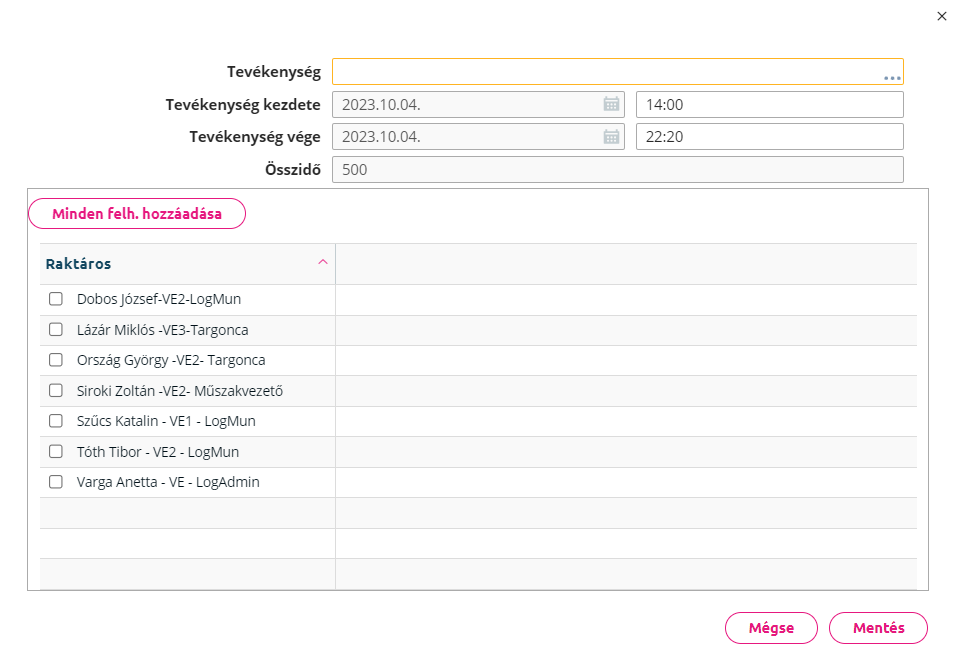Close the dialog with the X icon
Viewport: 955px width, 653px height.
942,16
